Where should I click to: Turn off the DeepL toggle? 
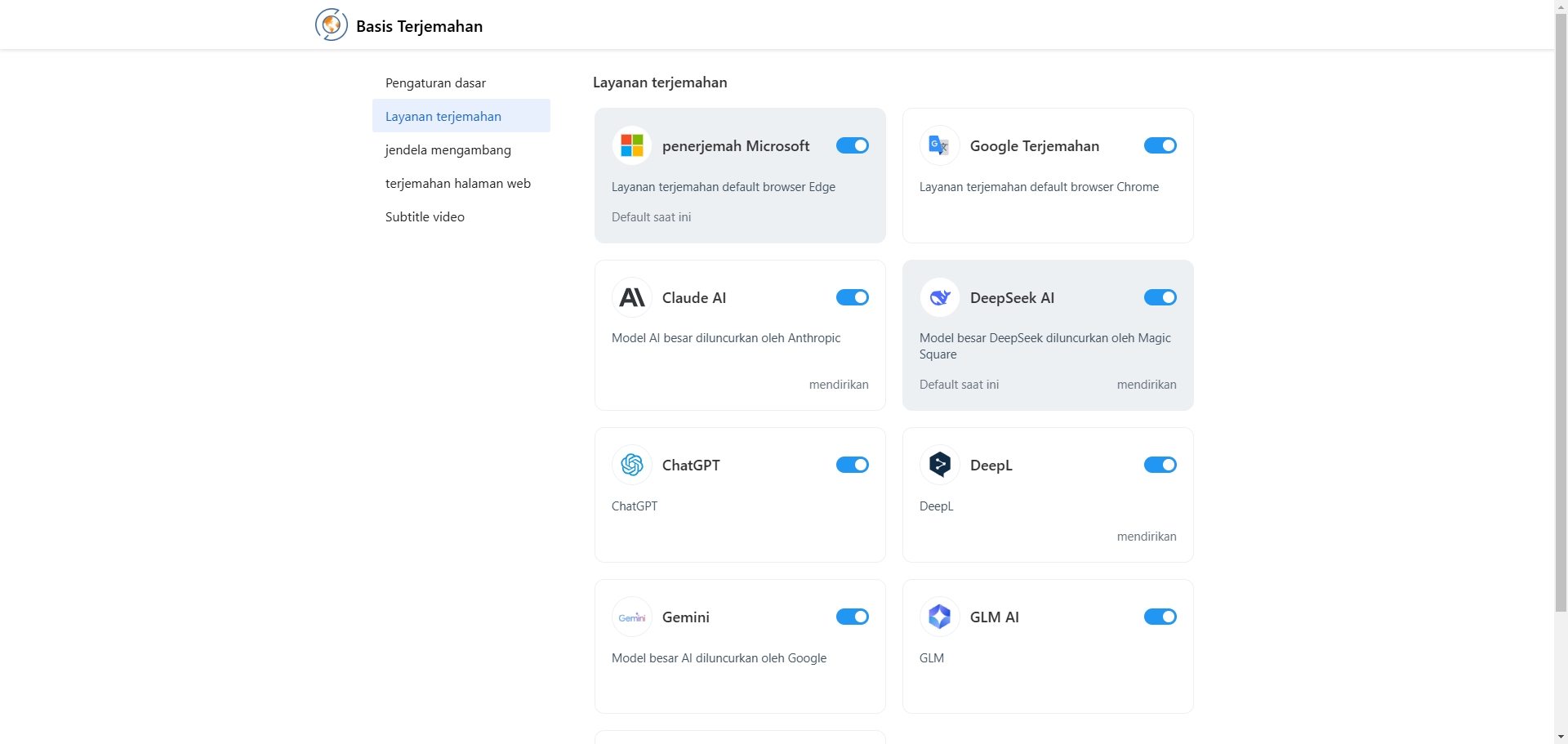click(1160, 465)
